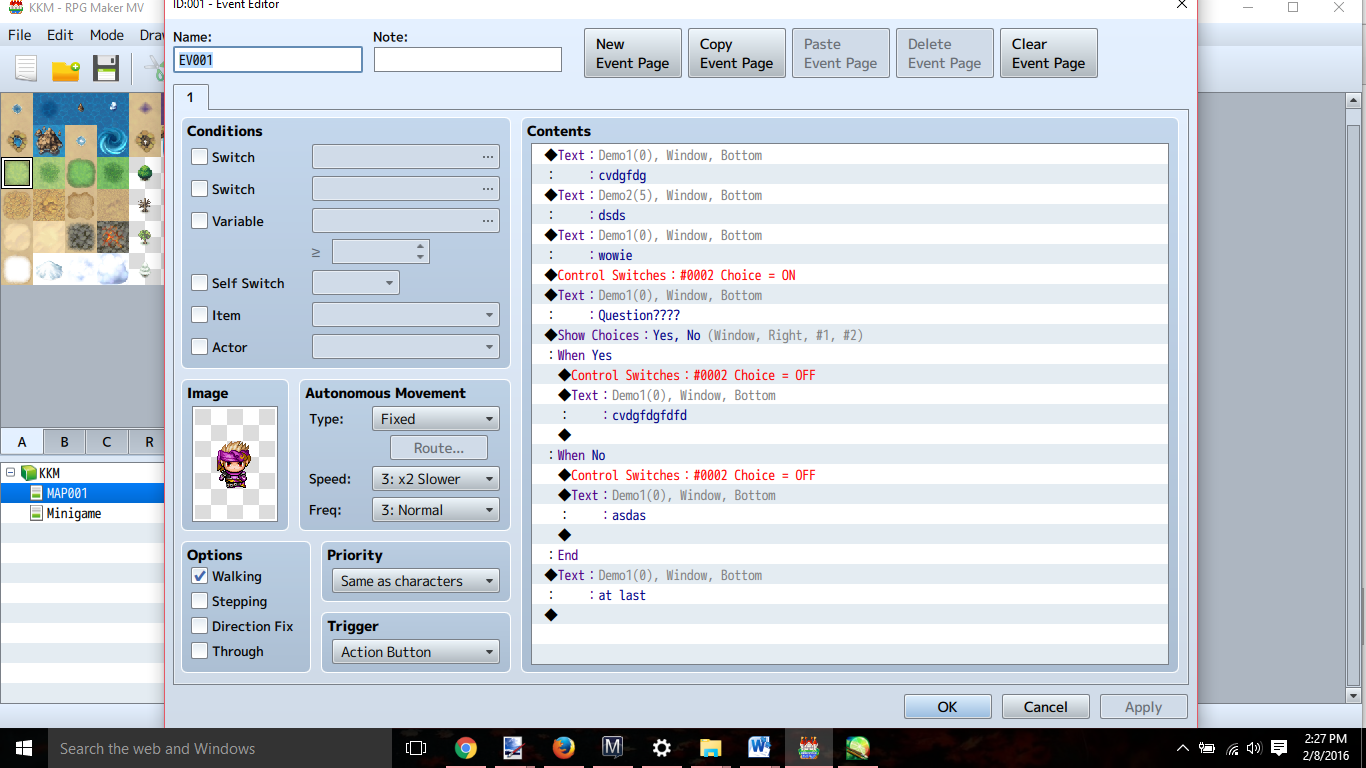This screenshot has height=768, width=1366.
Task: Click the event character sprite image
Action: pos(235,464)
